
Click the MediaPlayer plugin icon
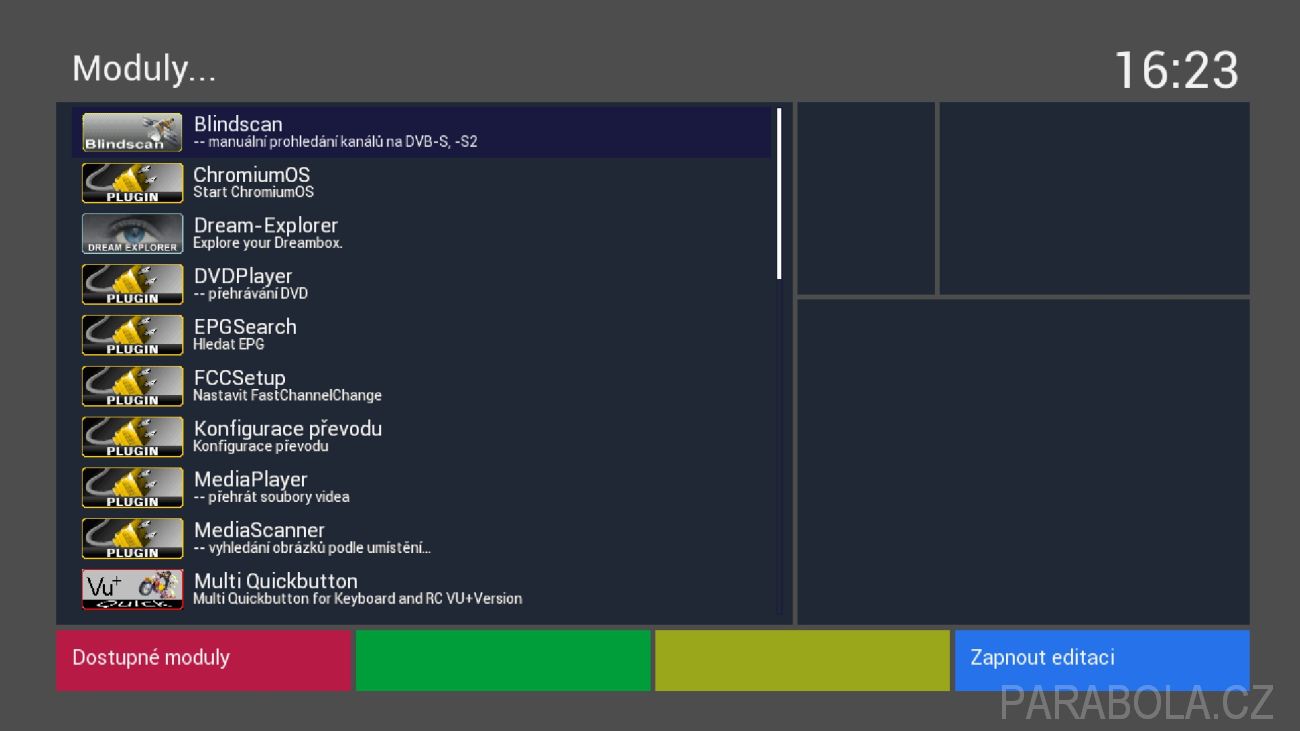click(132, 487)
